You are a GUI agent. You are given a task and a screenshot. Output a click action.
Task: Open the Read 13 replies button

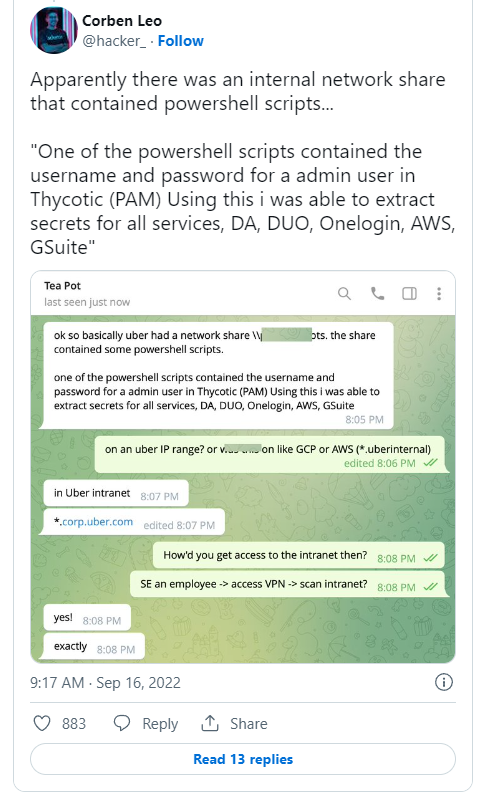(243, 759)
